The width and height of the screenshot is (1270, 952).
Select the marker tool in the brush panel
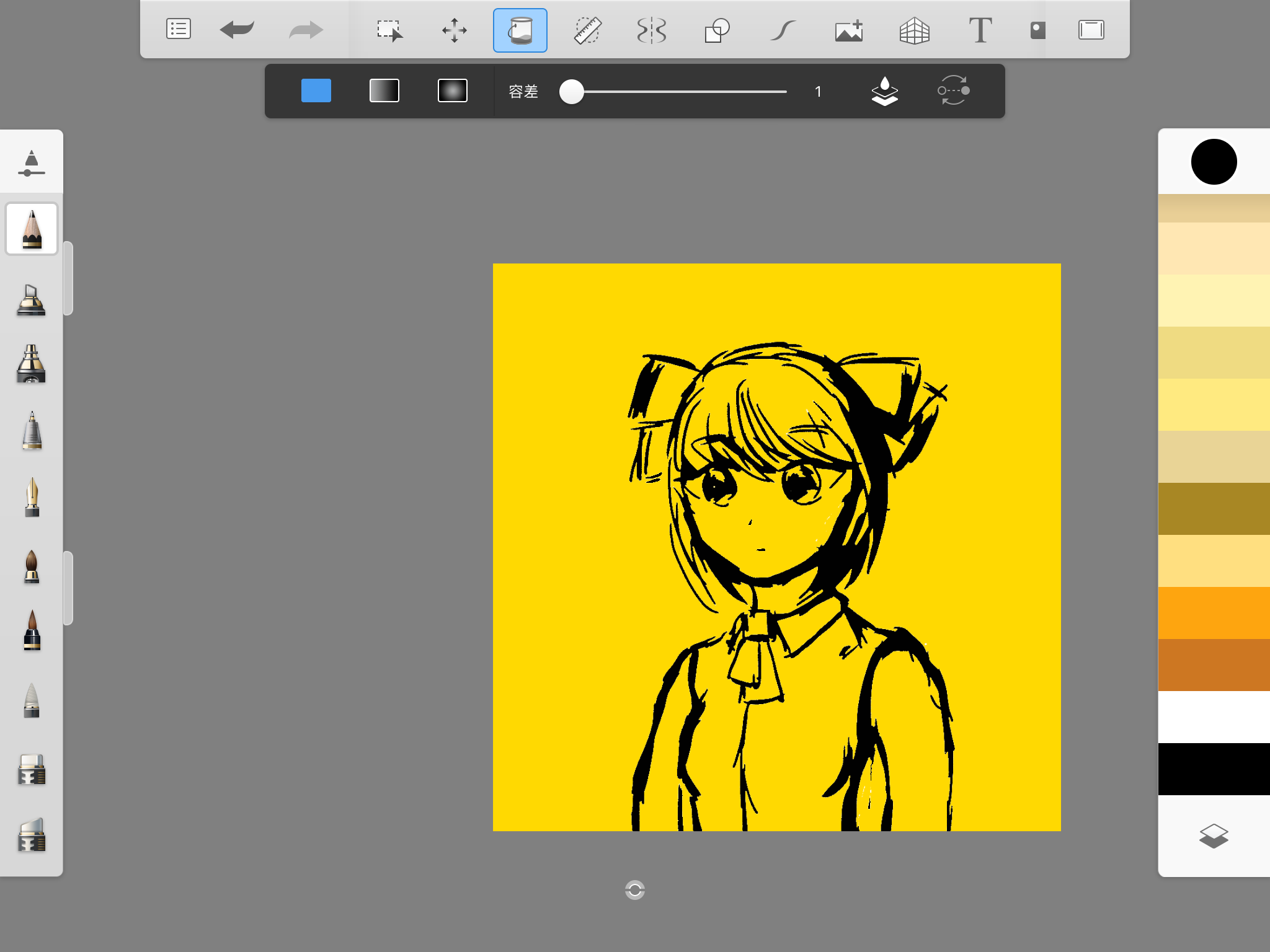(31, 301)
